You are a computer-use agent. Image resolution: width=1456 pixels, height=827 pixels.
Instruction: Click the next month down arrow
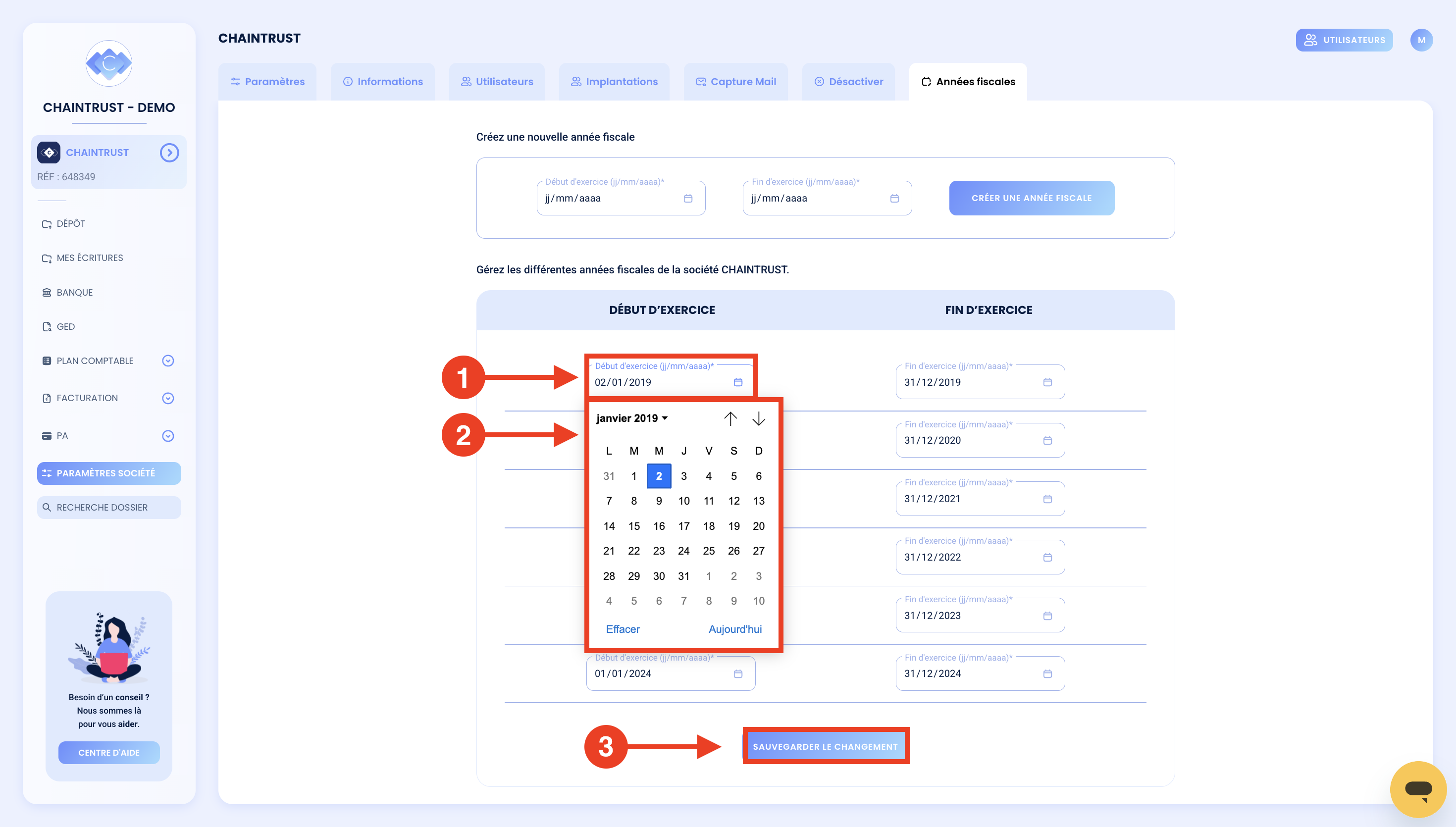coord(759,418)
